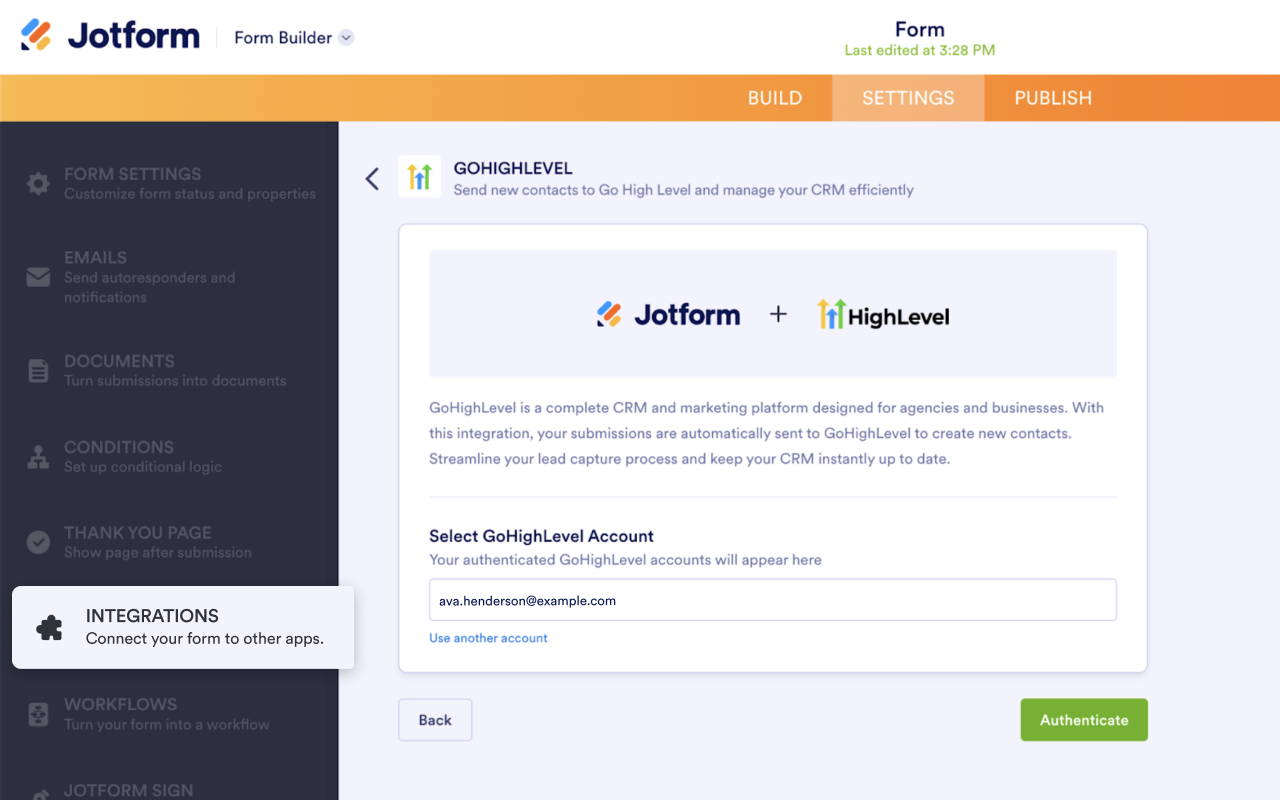Select the Emails envelope icon
The height and width of the screenshot is (800, 1280).
38,277
